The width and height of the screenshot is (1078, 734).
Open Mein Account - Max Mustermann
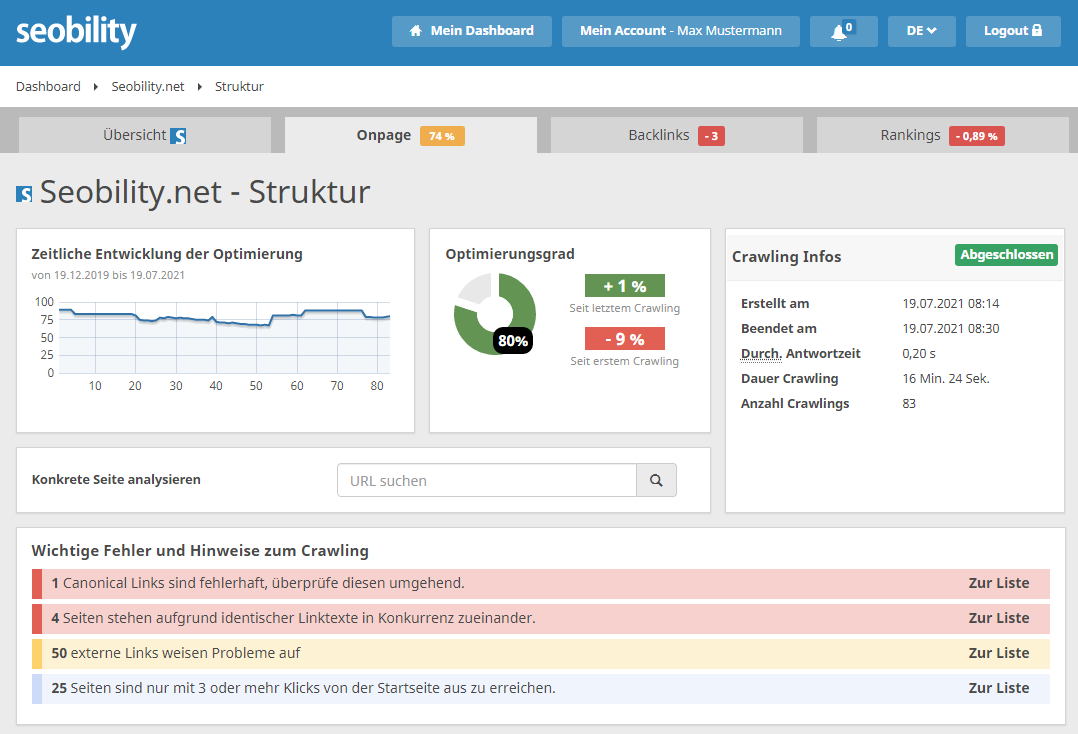tap(681, 31)
